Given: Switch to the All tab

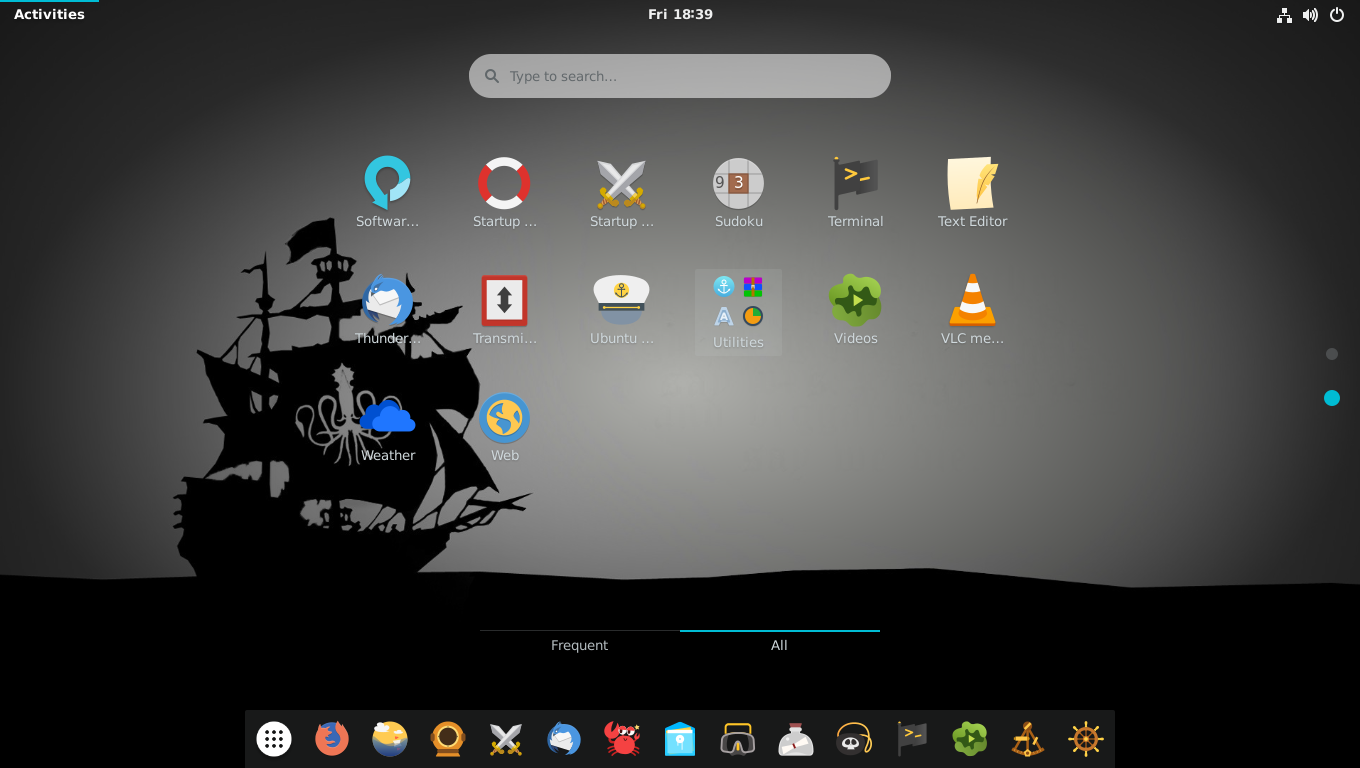Looking at the screenshot, I should (x=780, y=645).
